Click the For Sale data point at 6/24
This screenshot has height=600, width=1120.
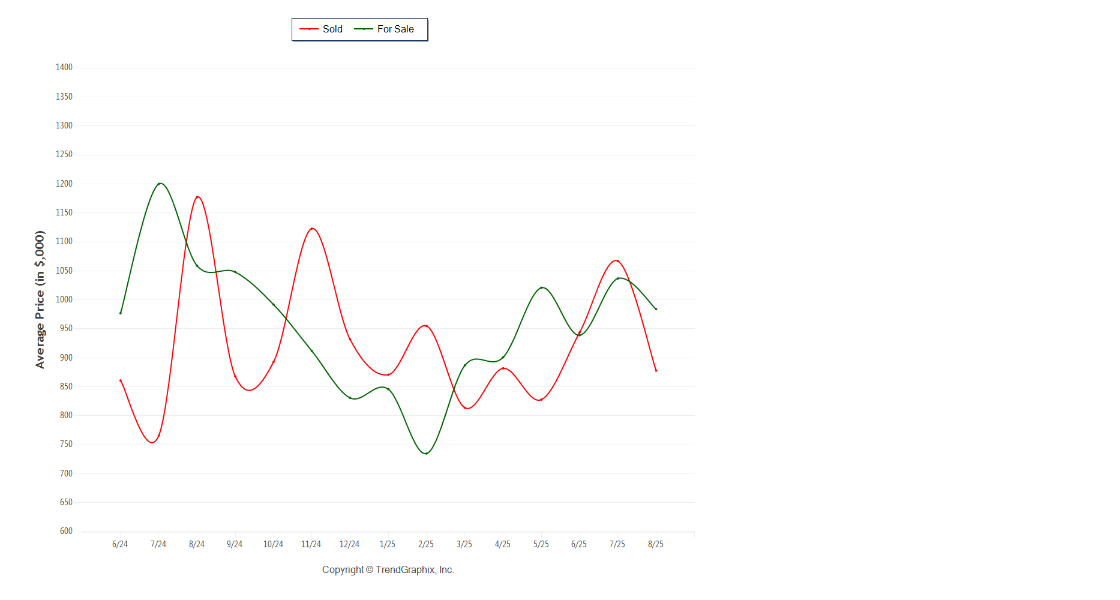point(120,313)
